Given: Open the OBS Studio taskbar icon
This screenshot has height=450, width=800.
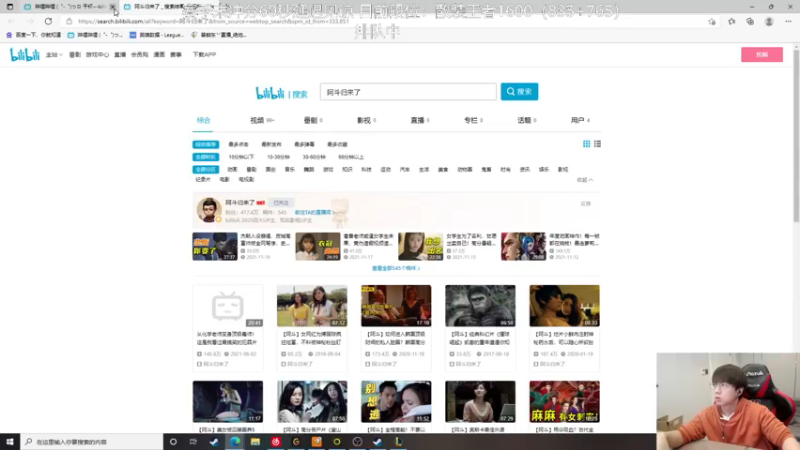Looking at the screenshot, I should [x=357, y=441].
